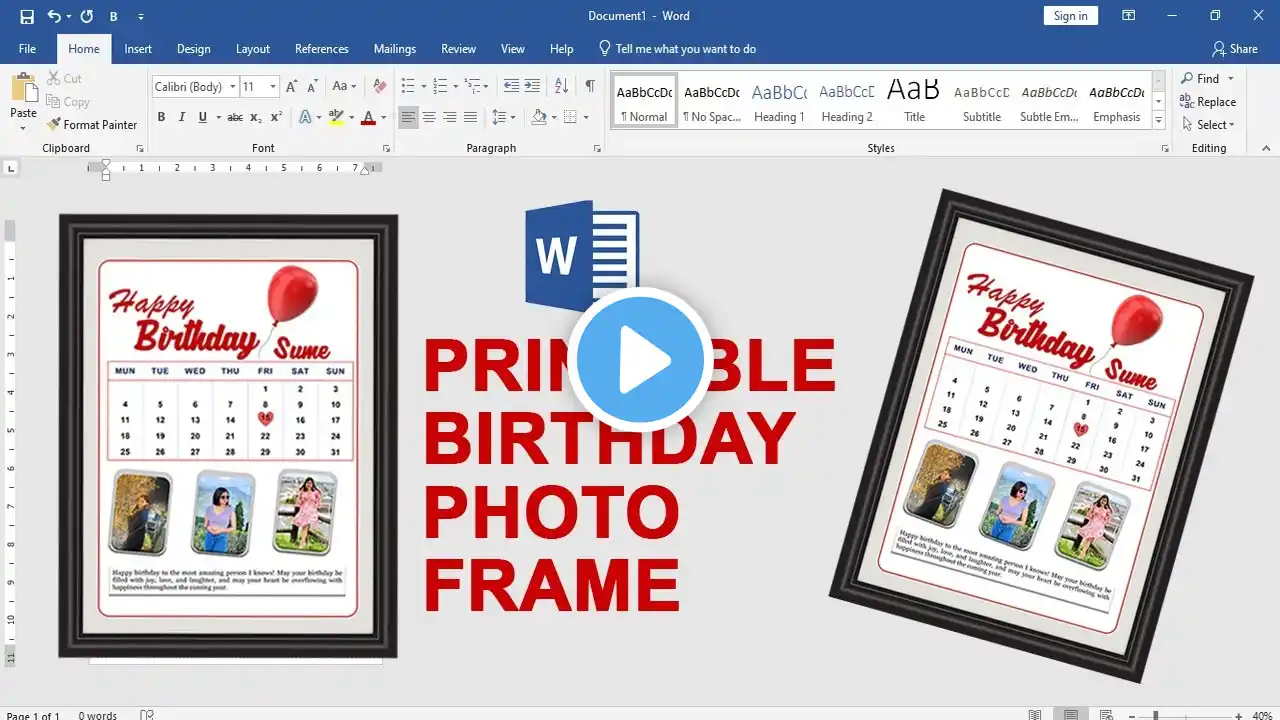
Task: Open the font size dropdown
Action: click(x=273, y=87)
